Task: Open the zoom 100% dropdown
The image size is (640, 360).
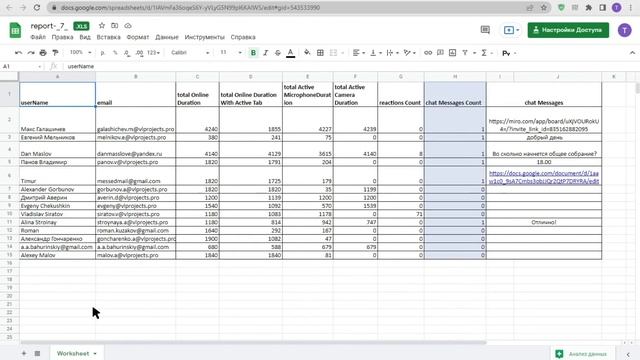Action: pos(80,52)
